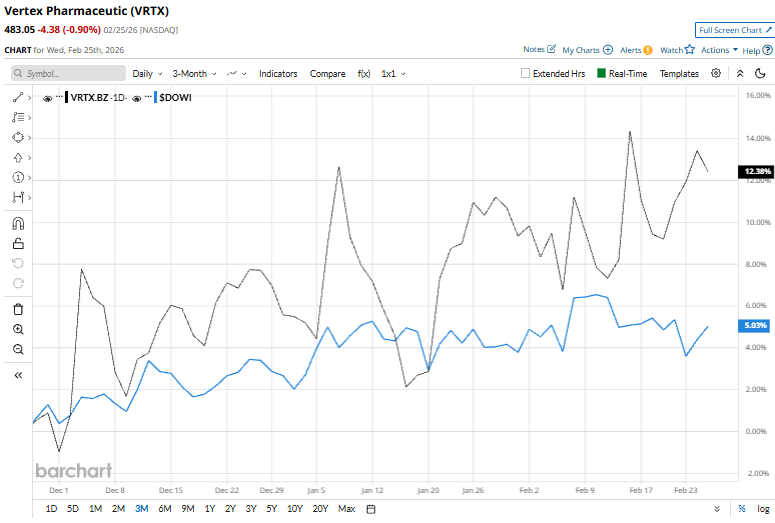The width and height of the screenshot is (775, 523).
Task: Open the 3-Month period dropdown
Action: pos(194,74)
